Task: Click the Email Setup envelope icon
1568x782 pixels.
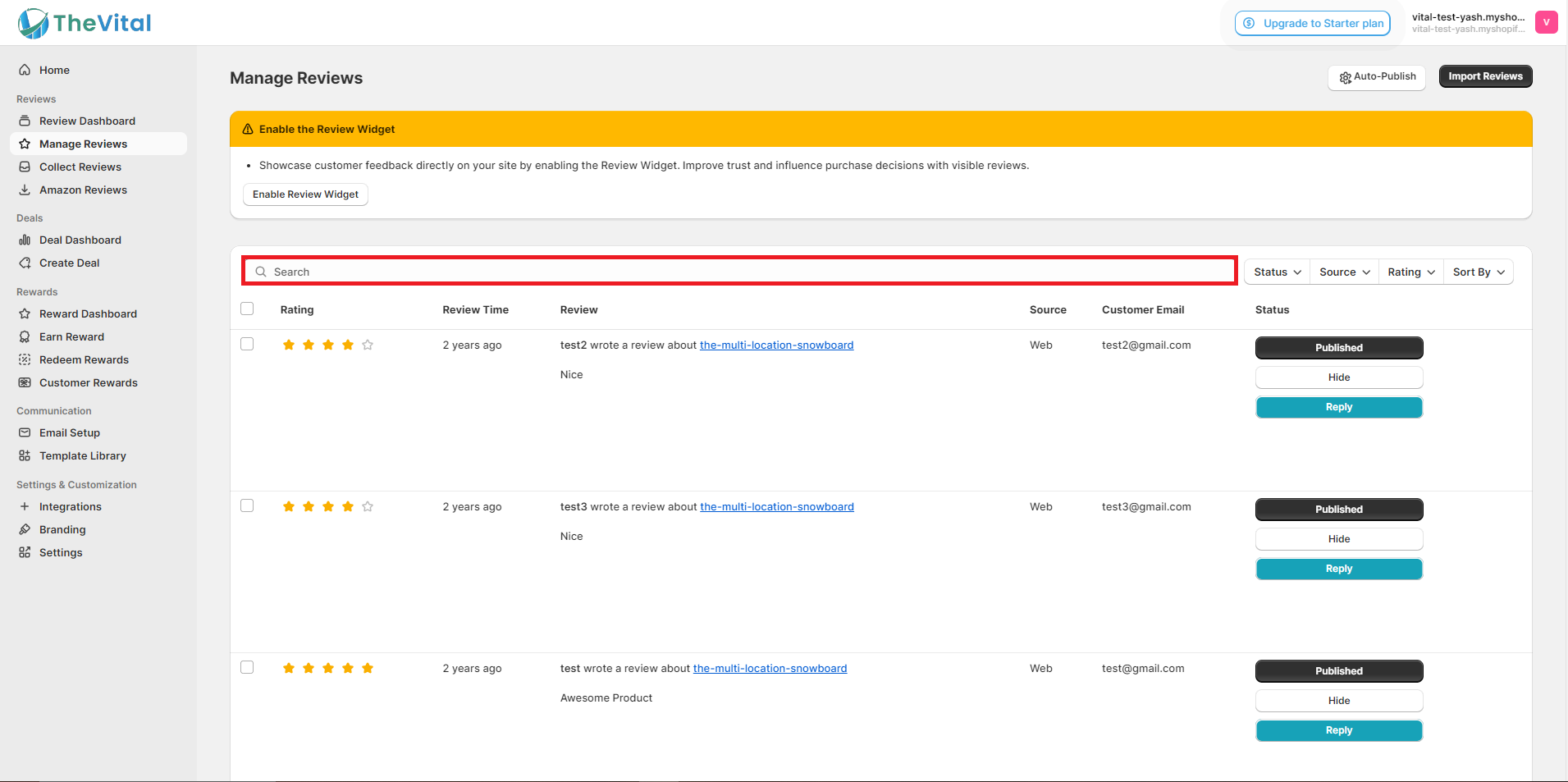Action: 25,432
